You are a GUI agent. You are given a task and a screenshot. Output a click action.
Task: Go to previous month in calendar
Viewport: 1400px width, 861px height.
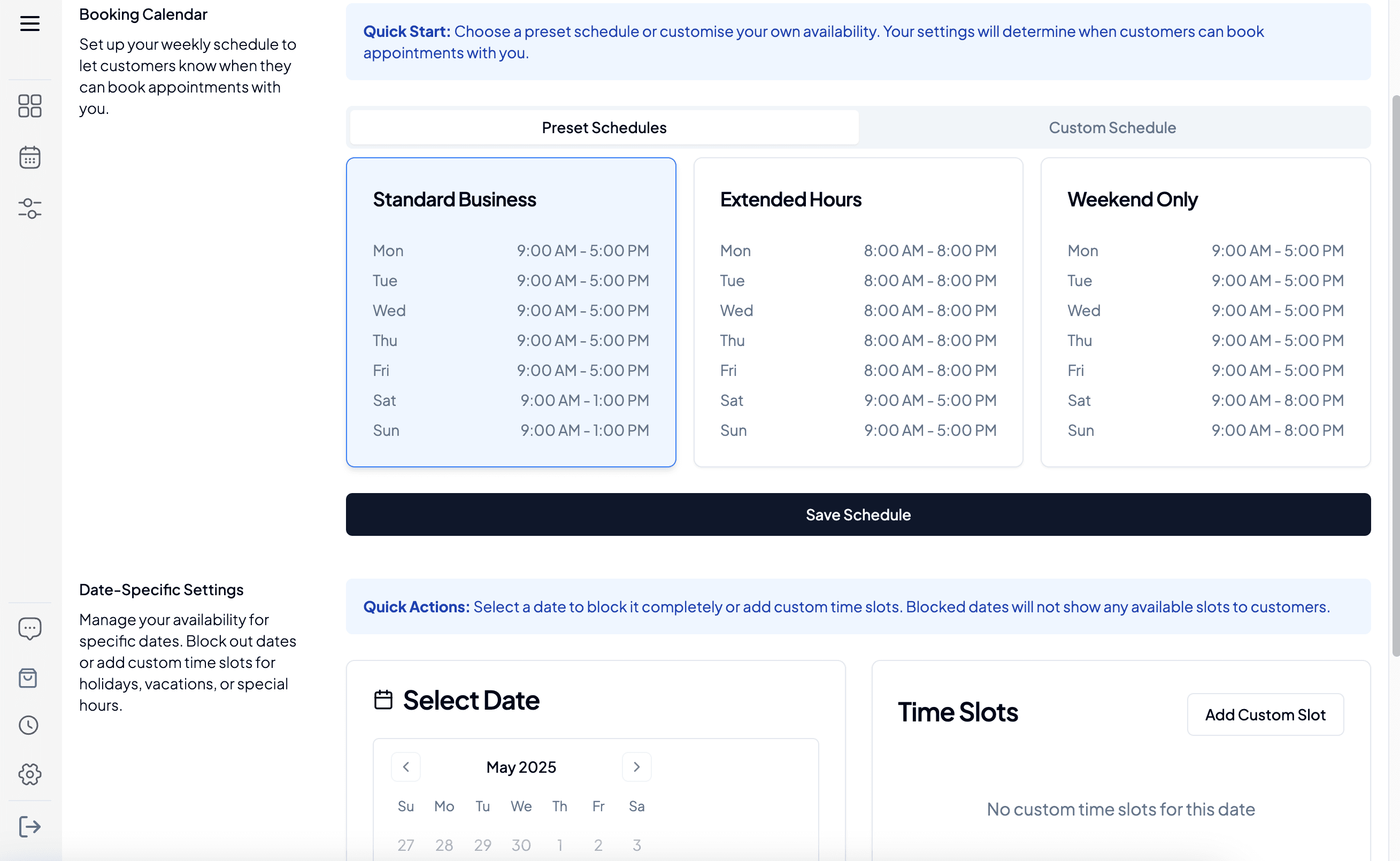406,767
